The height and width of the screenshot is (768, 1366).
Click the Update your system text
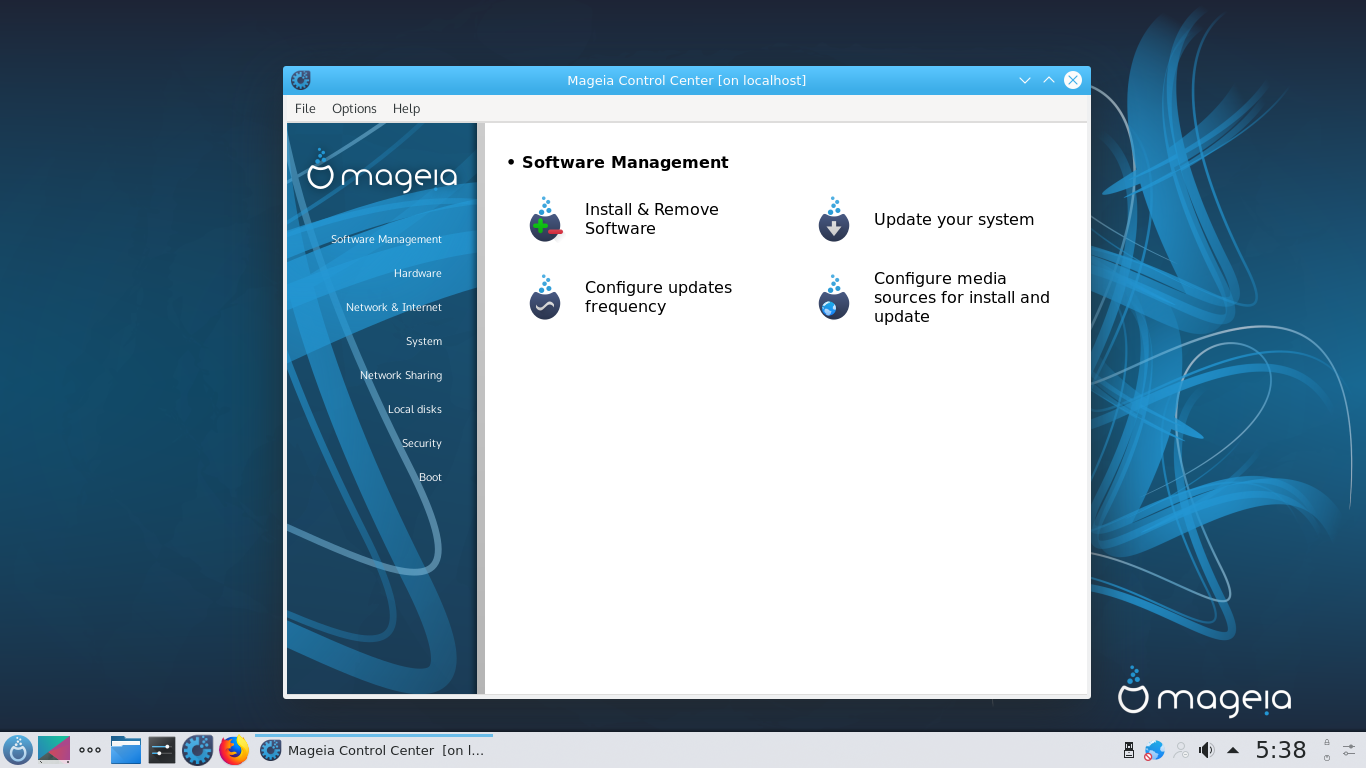pyautogui.click(x=954, y=219)
